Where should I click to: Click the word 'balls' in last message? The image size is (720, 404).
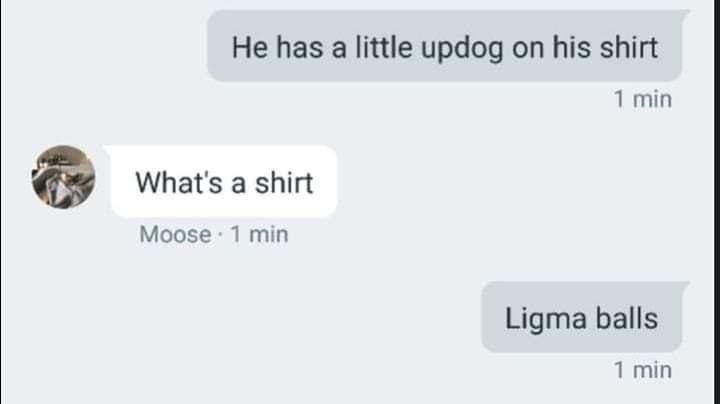point(627,318)
